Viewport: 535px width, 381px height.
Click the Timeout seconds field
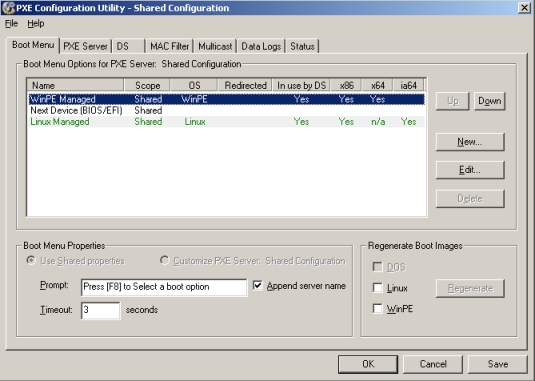[100, 310]
